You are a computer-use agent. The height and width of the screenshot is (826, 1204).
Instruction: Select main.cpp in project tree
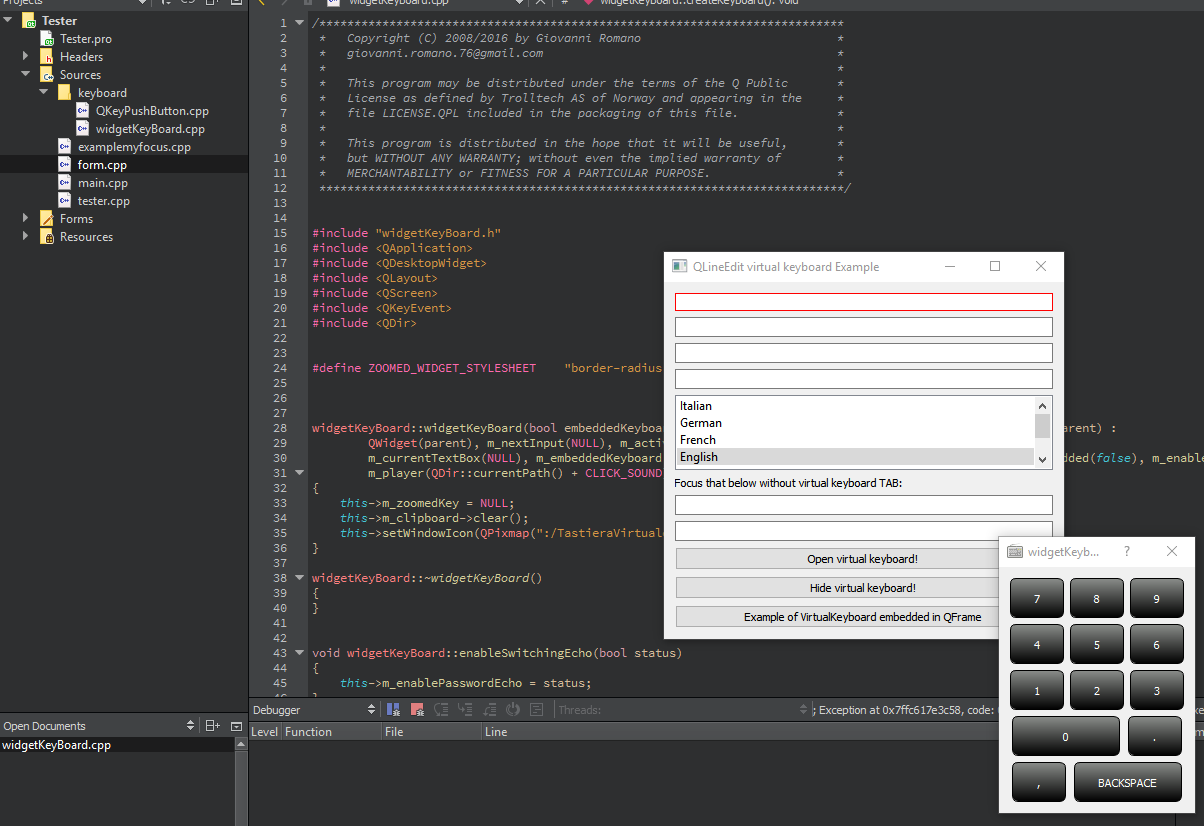coord(103,182)
